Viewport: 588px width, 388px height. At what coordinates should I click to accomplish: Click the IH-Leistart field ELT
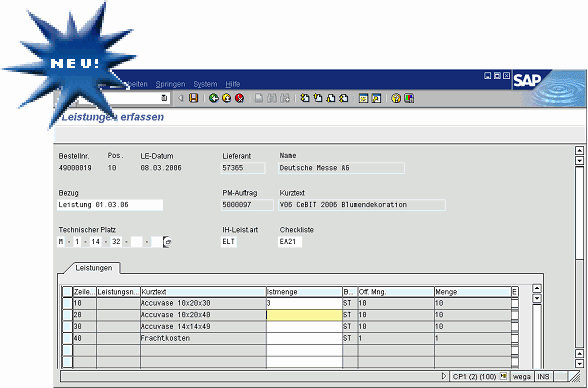tap(229, 242)
